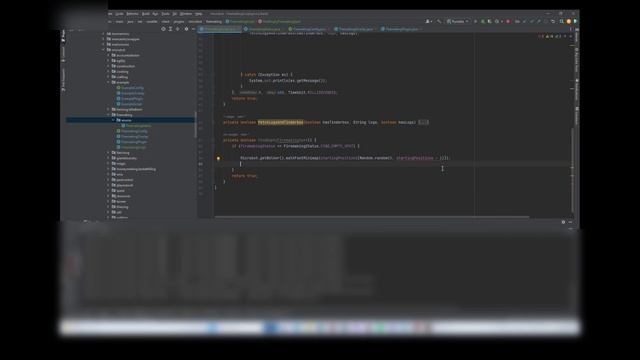Viewport: 640px width, 360px height.
Task: Open the Window menu
Action: coord(186,14)
